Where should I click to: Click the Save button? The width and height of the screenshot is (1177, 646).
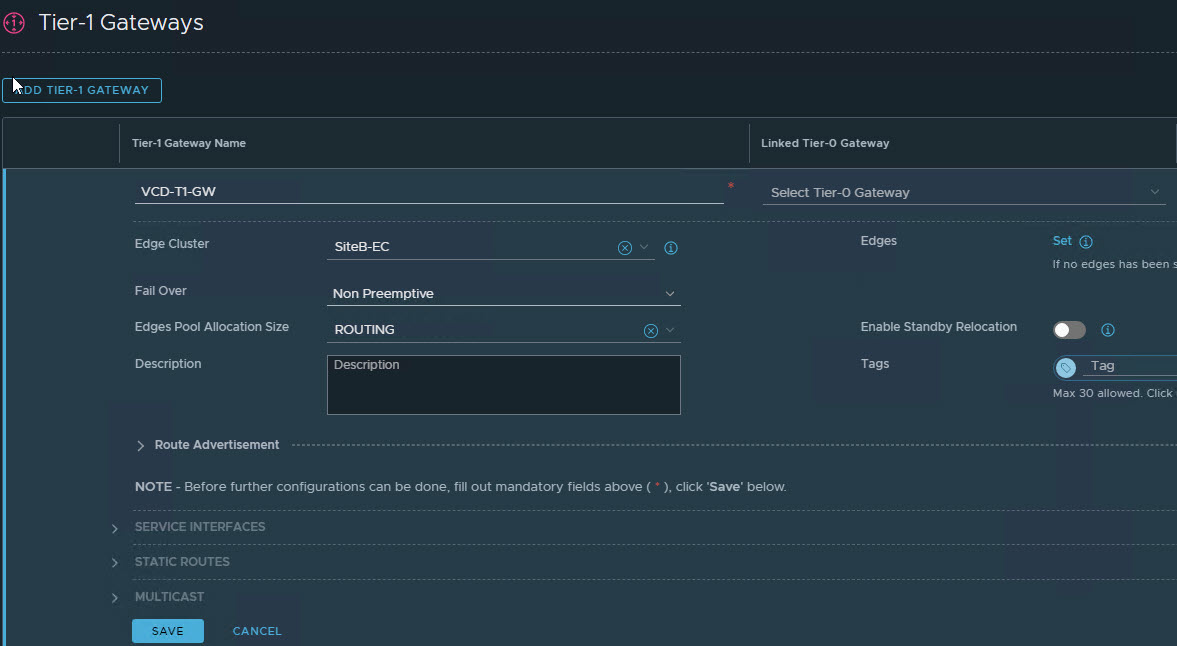point(167,631)
